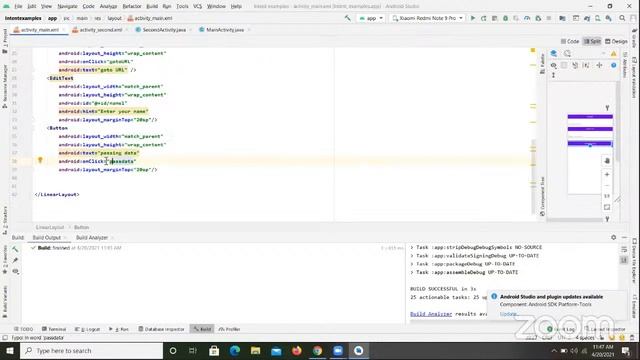Open the Profiler gauge icon in the toolbar
The height and width of the screenshot is (360, 640).
527,18
